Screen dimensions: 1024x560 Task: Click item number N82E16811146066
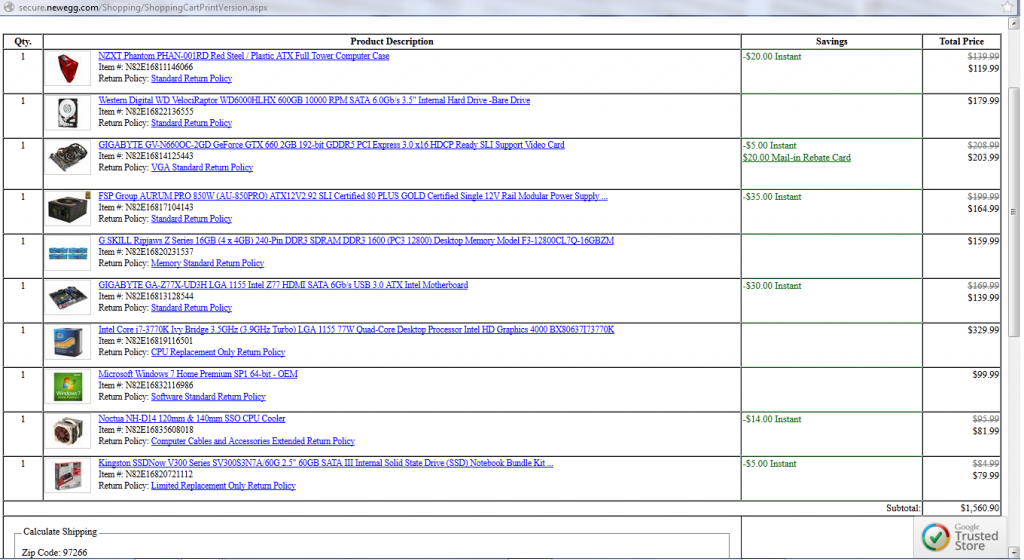pos(159,67)
